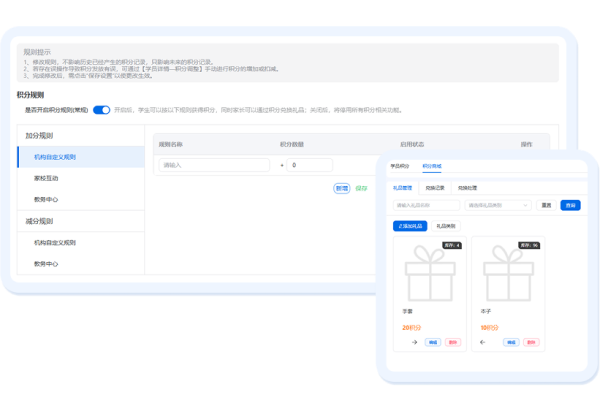Select 教务中心 under 减分规则

(47, 264)
